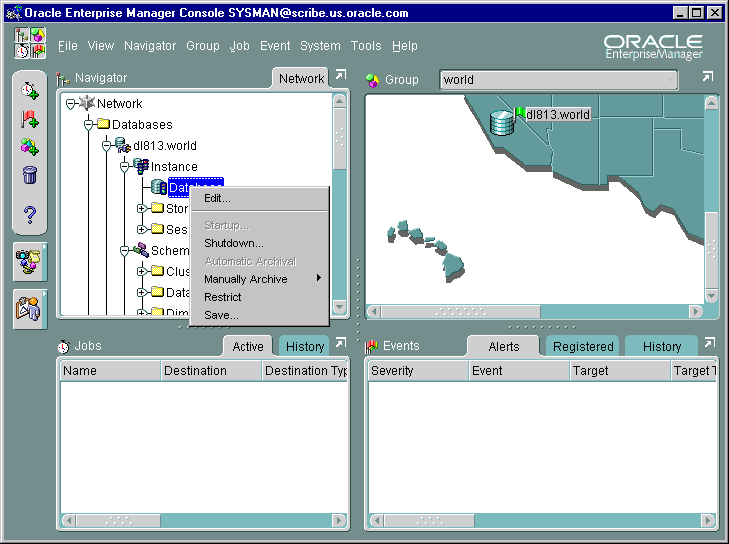This screenshot has height=544, width=729.
Task: Click the trash can delete icon
Action: [30, 175]
